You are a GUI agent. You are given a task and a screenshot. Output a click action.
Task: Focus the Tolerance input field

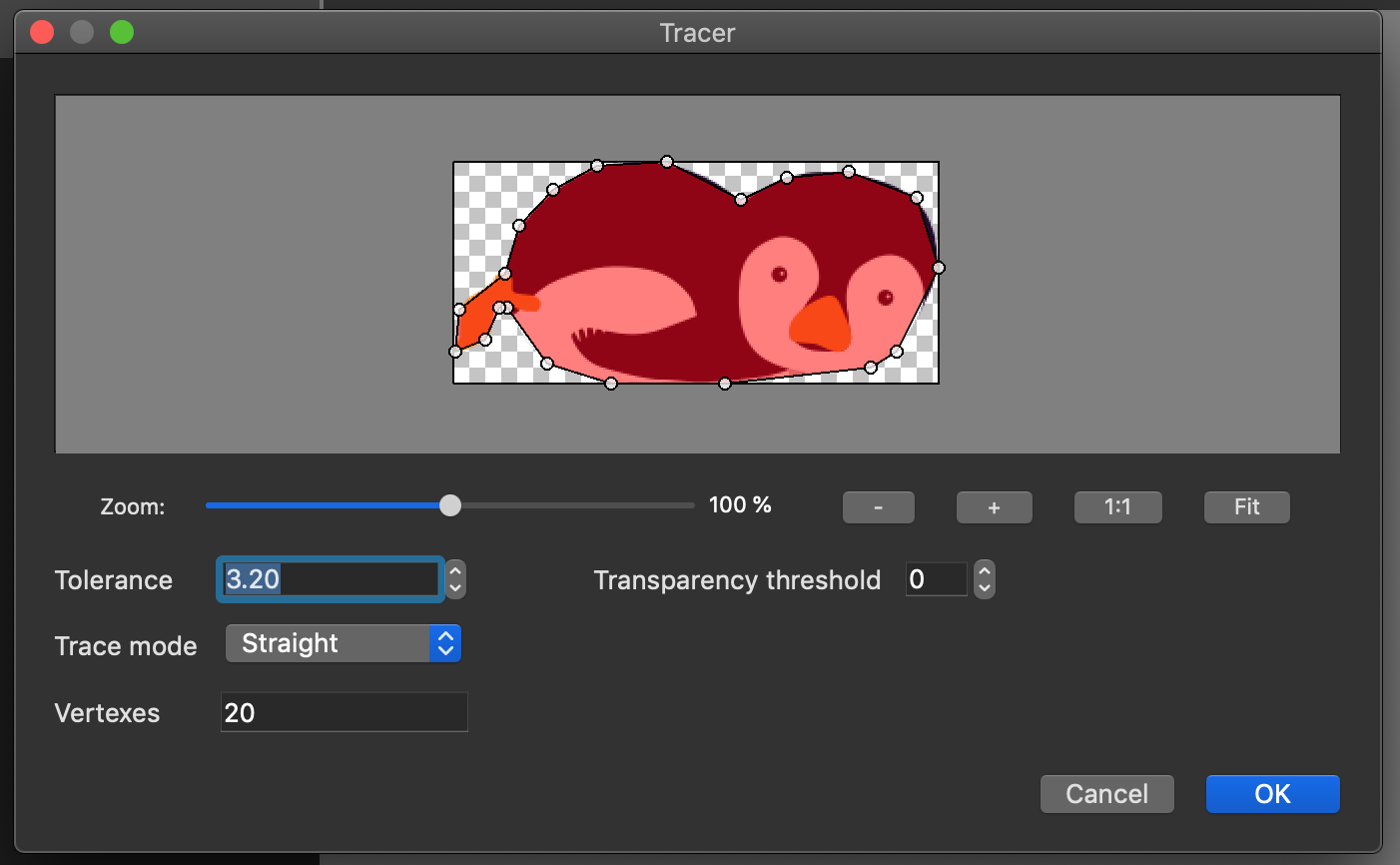click(330, 579)
